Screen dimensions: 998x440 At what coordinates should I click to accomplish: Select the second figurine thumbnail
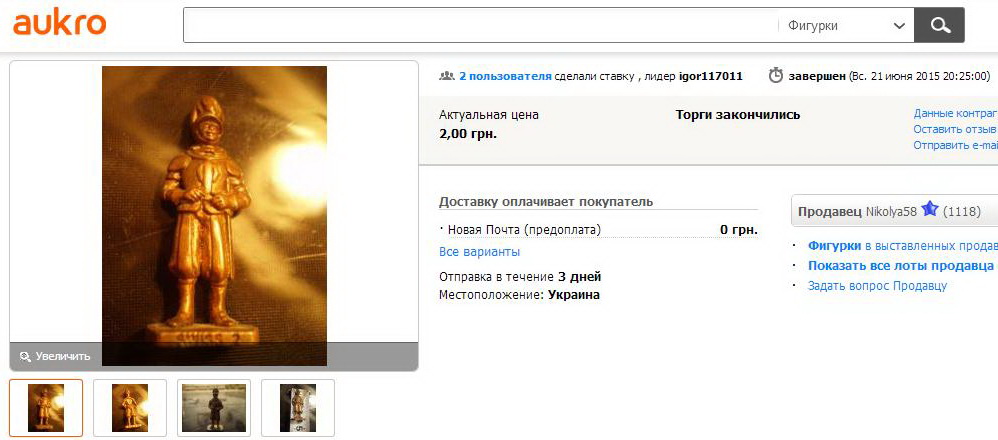point(130,408)
